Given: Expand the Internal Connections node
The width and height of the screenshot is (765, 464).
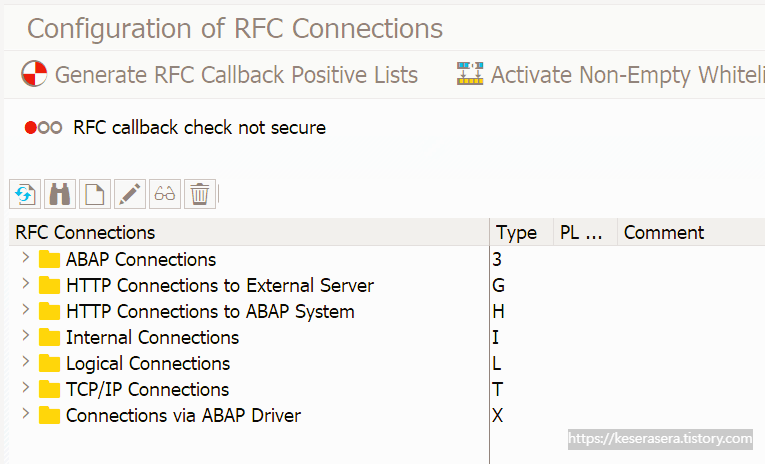Looking at the screenshot, I should (26, 335).
